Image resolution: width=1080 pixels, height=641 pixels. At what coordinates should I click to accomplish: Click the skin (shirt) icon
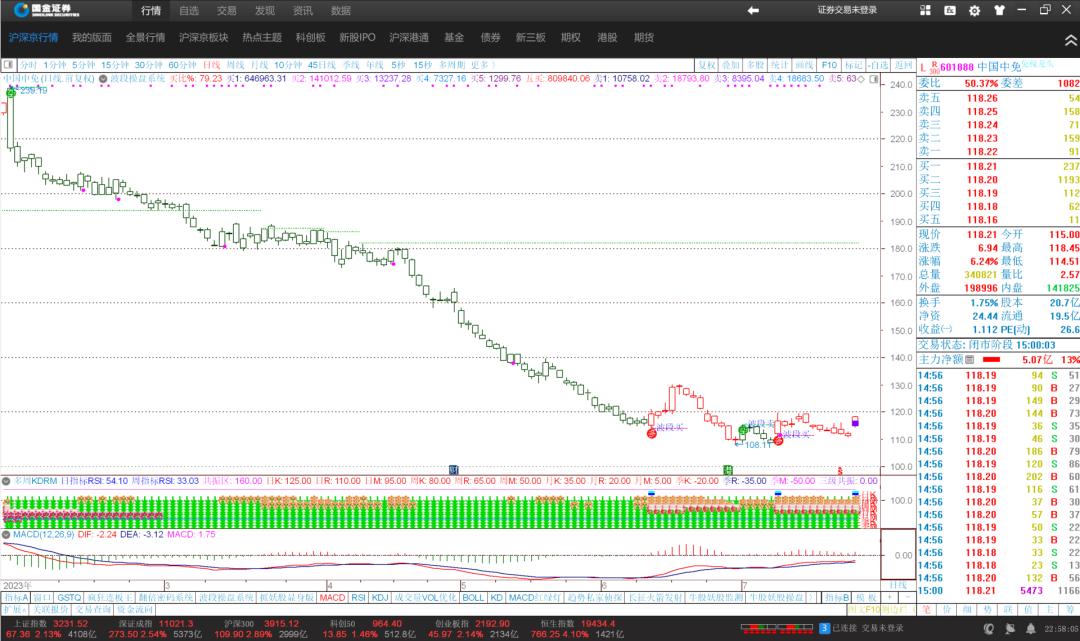997,10
